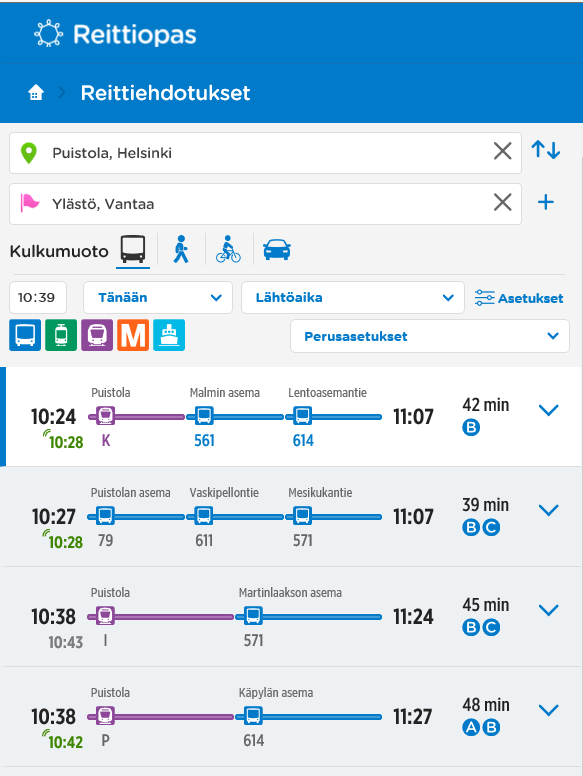
Task: Toggle the orange metro transport filter
Action: click(x=133, y=335)
